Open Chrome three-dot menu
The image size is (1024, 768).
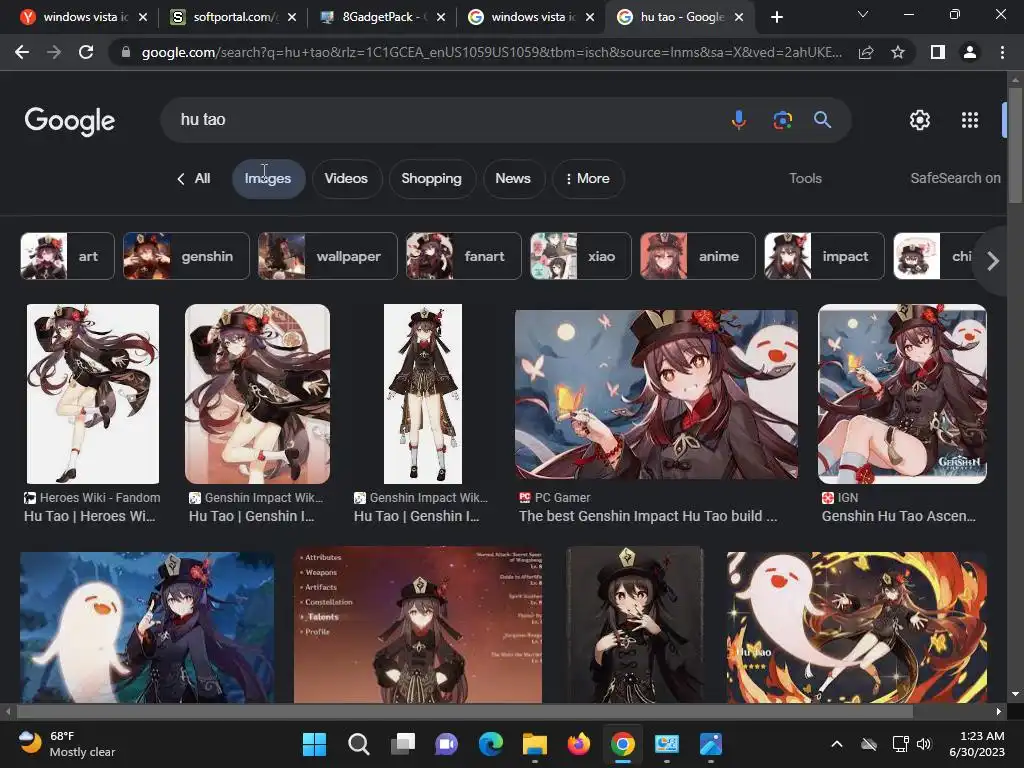pos(1002,52)
